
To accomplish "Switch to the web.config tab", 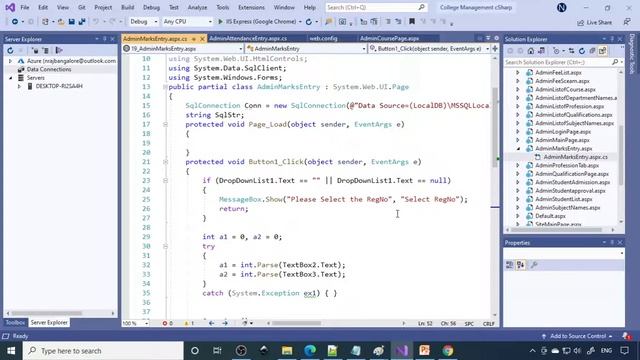I will pos(323,38).
